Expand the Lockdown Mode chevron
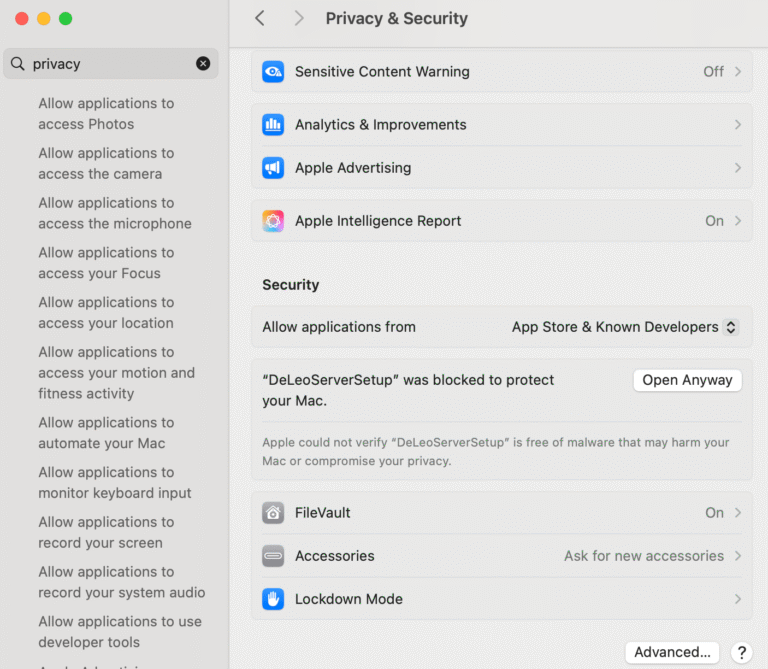This screenshot has width=768, height=669. click(x=738, y=599)
